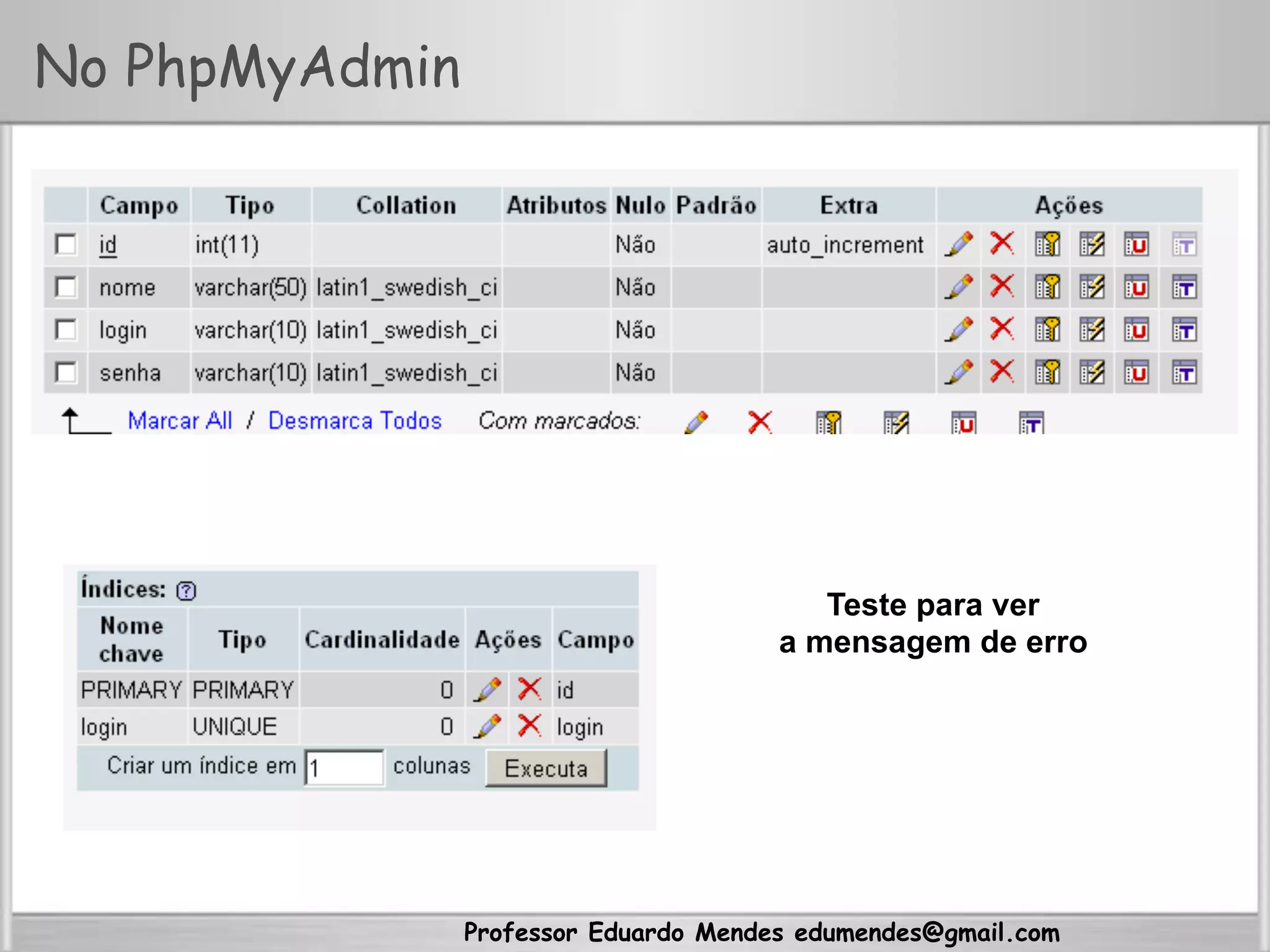Add fulltext icon in nome row
This screenshot has height=952, width=1270.
1184,287
